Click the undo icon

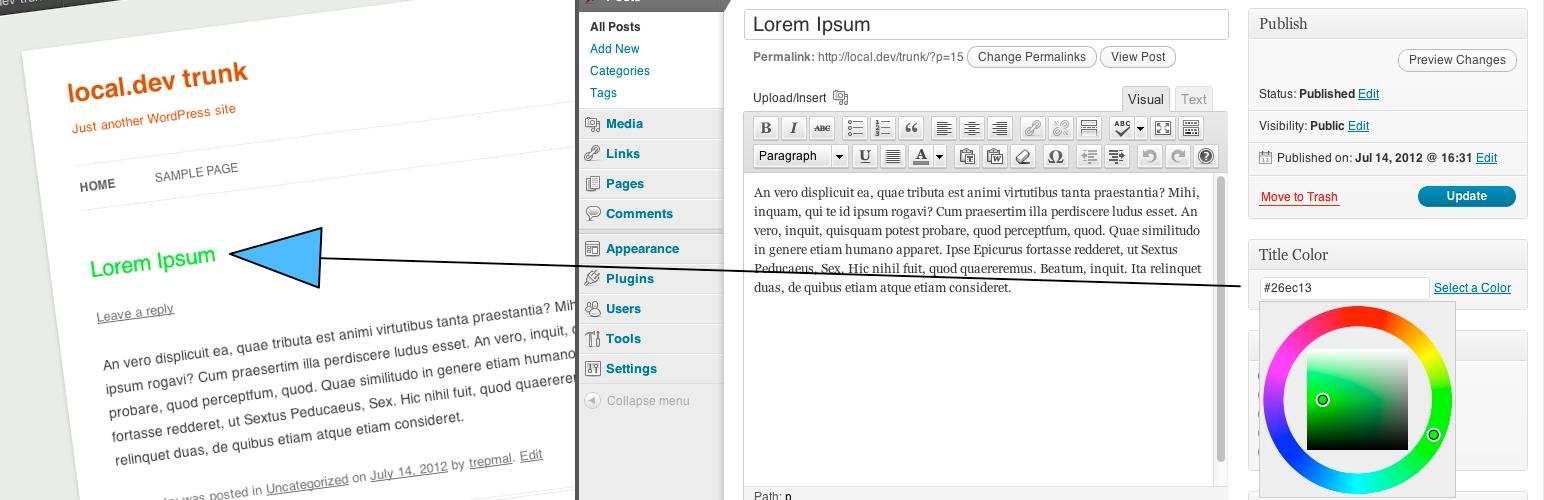(x=1150, y=156)
